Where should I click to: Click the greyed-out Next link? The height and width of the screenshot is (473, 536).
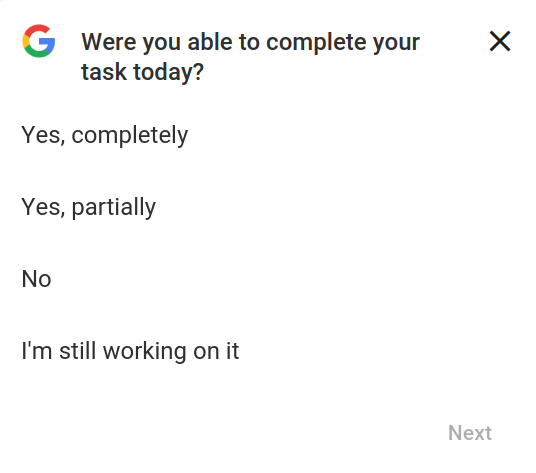470,433
